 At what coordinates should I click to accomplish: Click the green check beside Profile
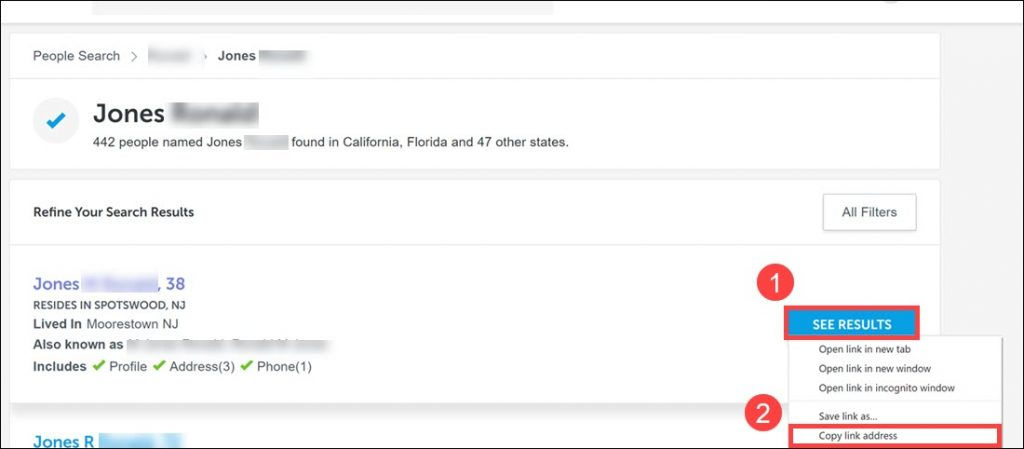(x=98, y=367)
